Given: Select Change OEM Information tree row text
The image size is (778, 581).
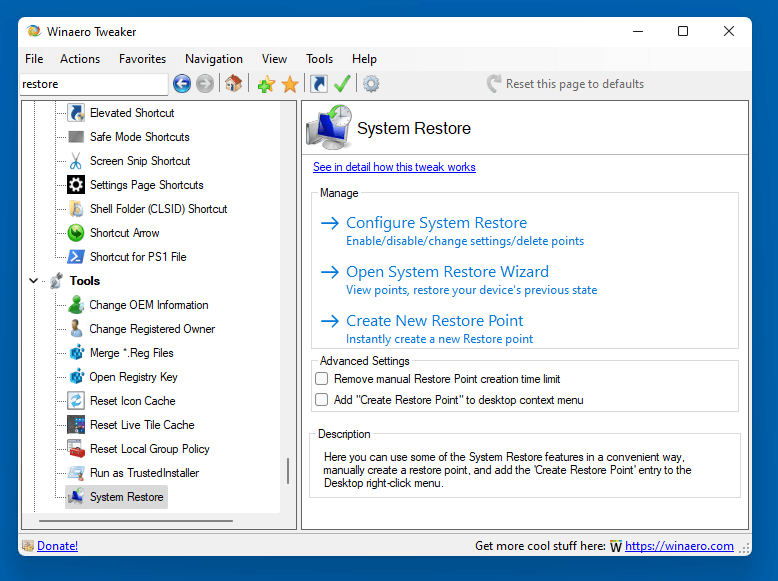Looking at the screenshot, I should click(149, 305).
